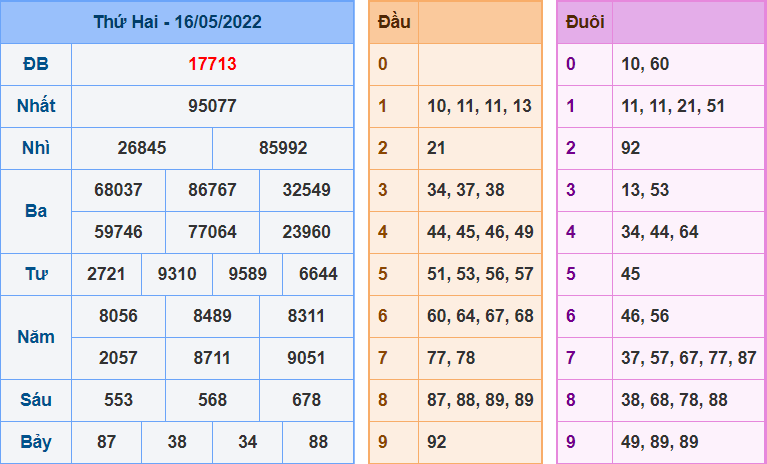Screen dimensions: 767x464
Task: Click the Tư row label
Action: [36, 274]
